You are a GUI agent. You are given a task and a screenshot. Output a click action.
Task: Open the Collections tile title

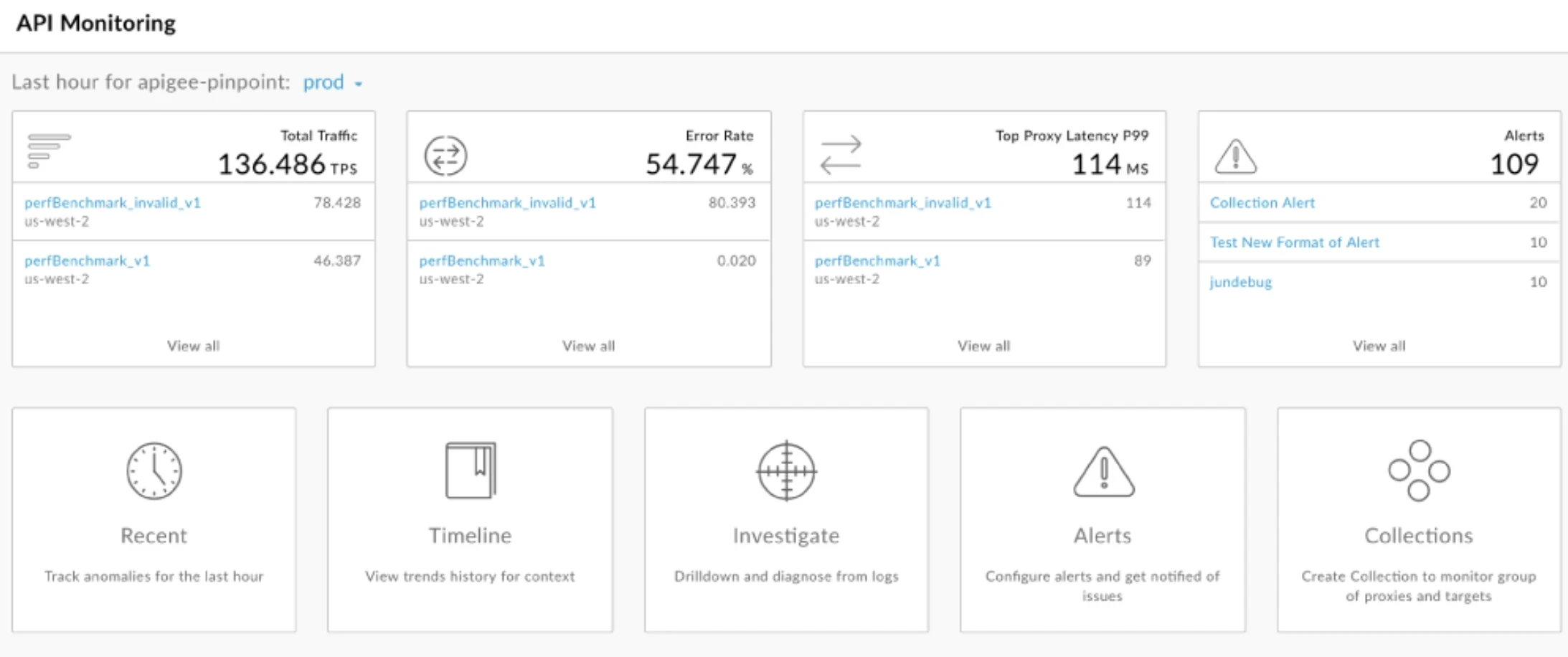(x=1419, y=536)
